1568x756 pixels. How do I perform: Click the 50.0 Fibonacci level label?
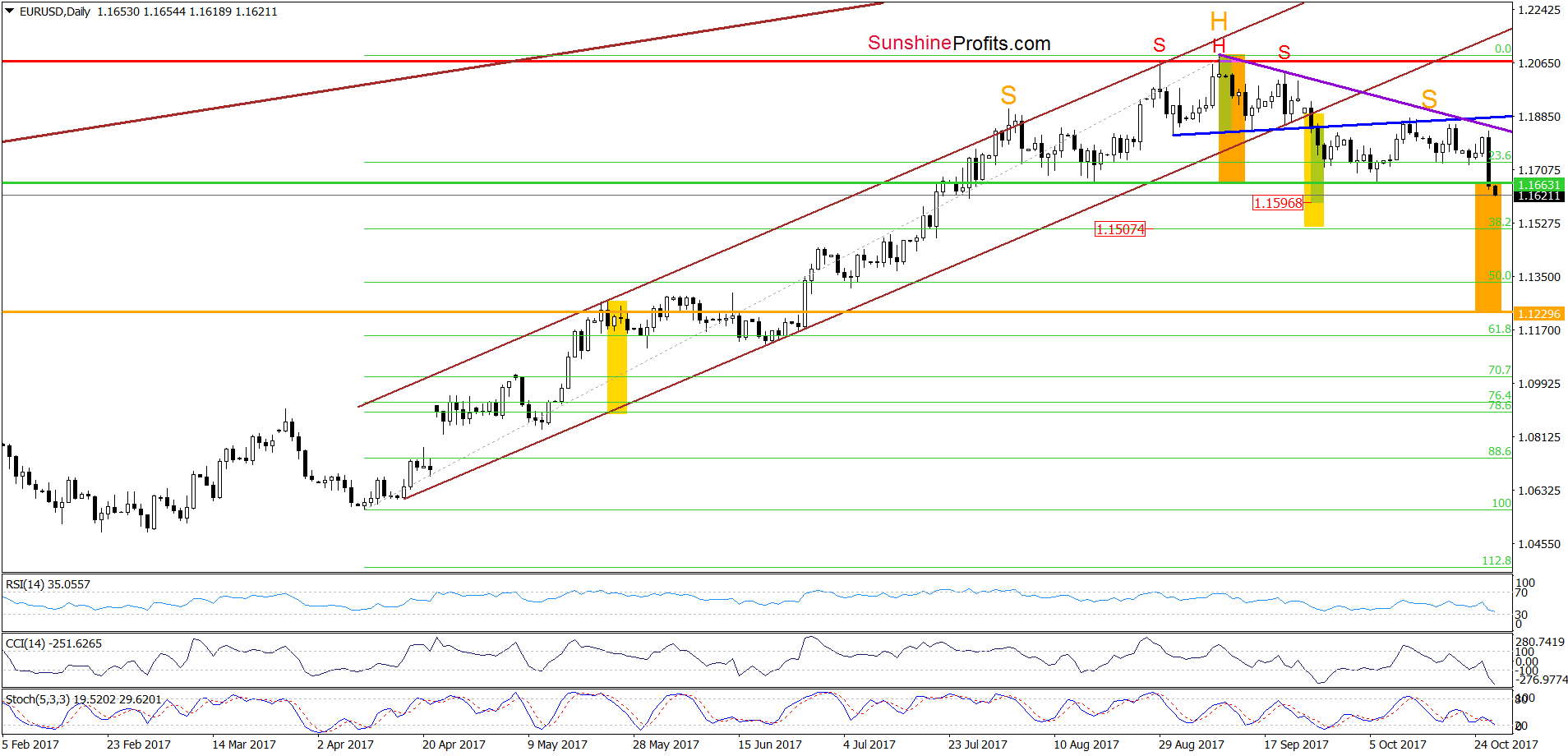[x=1499, y=275]
